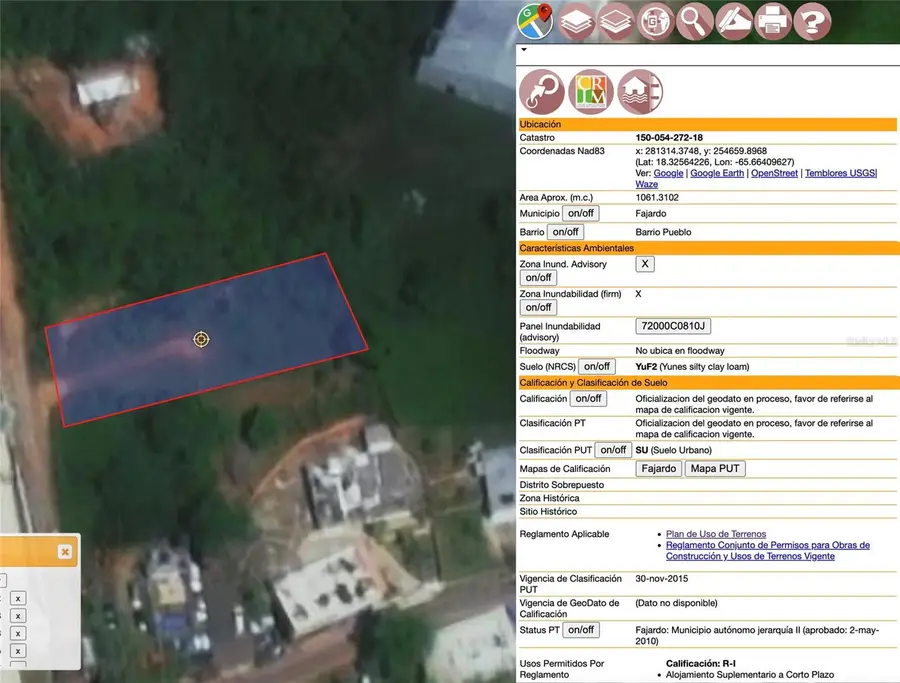The height and width of the screenshot is (683, 900).
Task: Expand the small black dropdown arrow
Action: point(524,48)
